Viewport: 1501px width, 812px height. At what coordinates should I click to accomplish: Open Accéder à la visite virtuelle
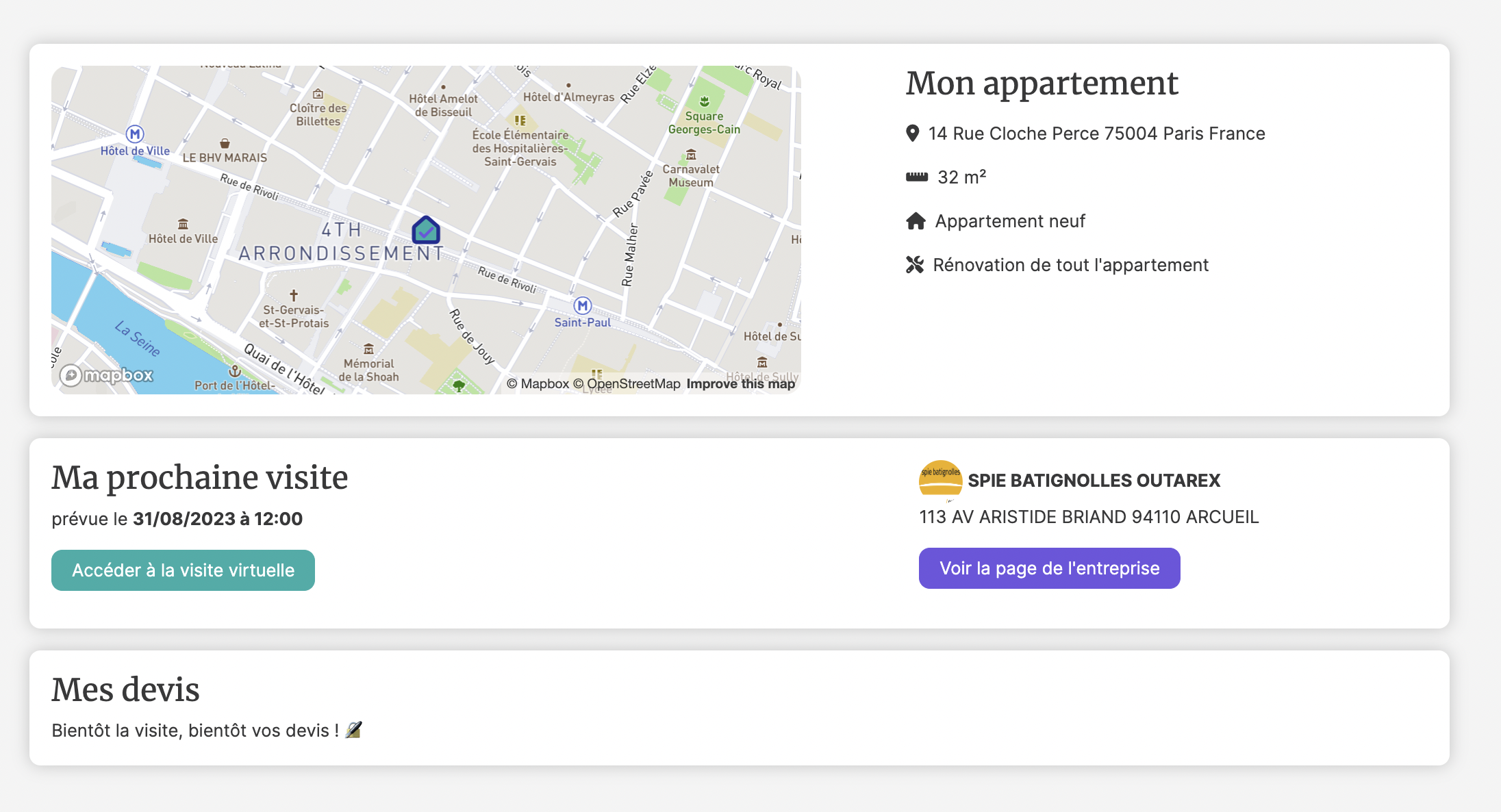(x=183, y=570)
